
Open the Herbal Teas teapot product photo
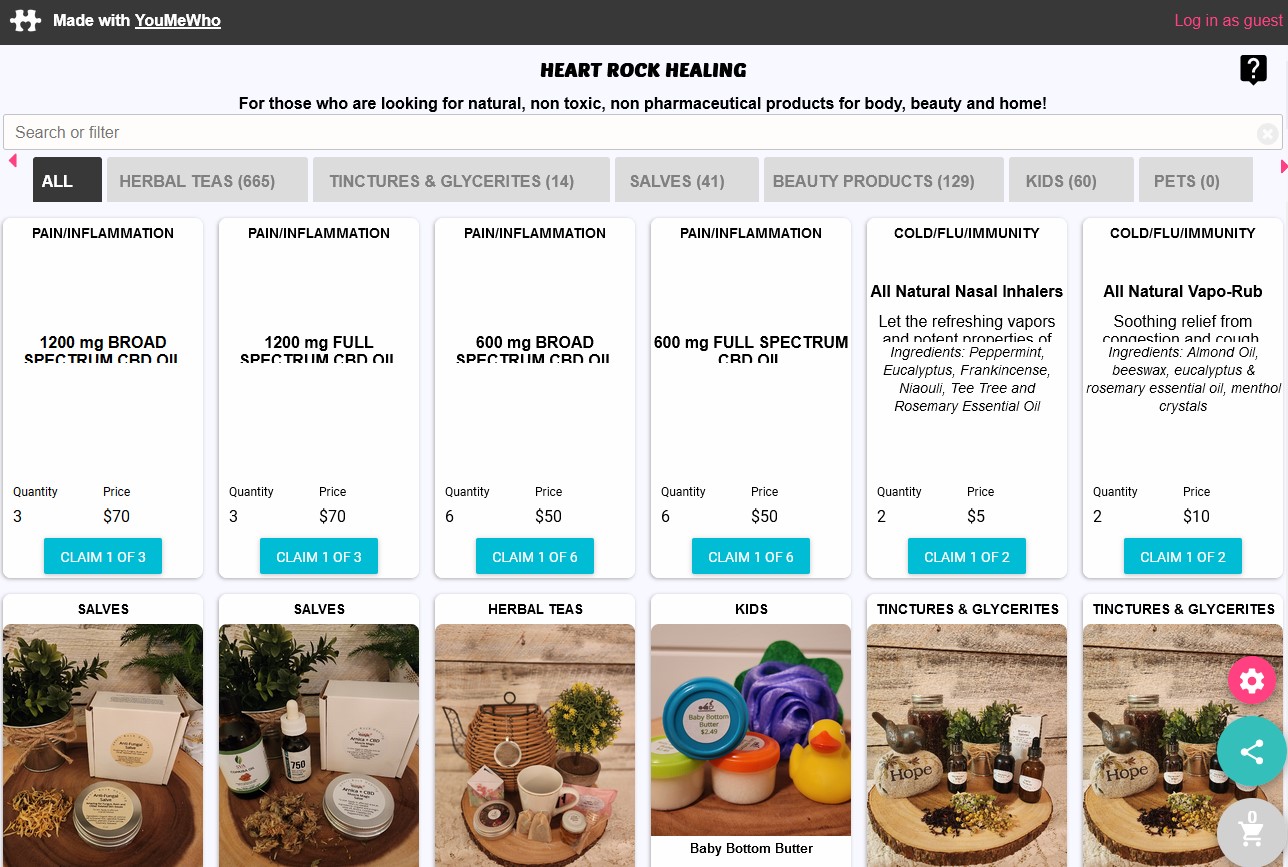(x=535, y=745)
